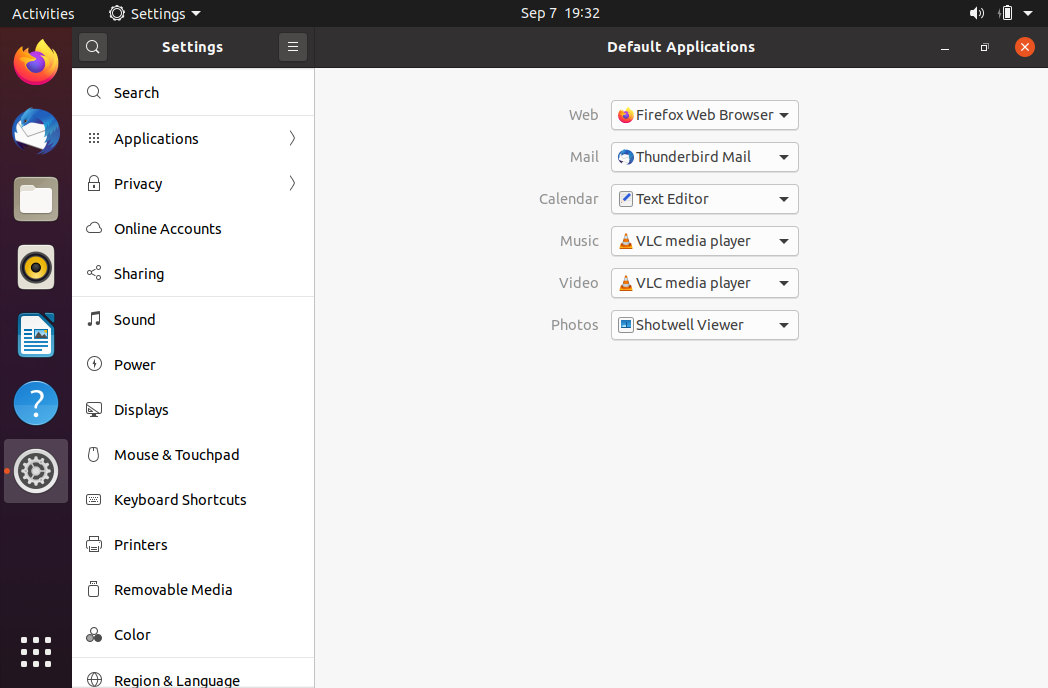Click the Displays monitor icon in sidebar
The width and height of the screenshot is (1048, 688).
click(x=94, y=409)
